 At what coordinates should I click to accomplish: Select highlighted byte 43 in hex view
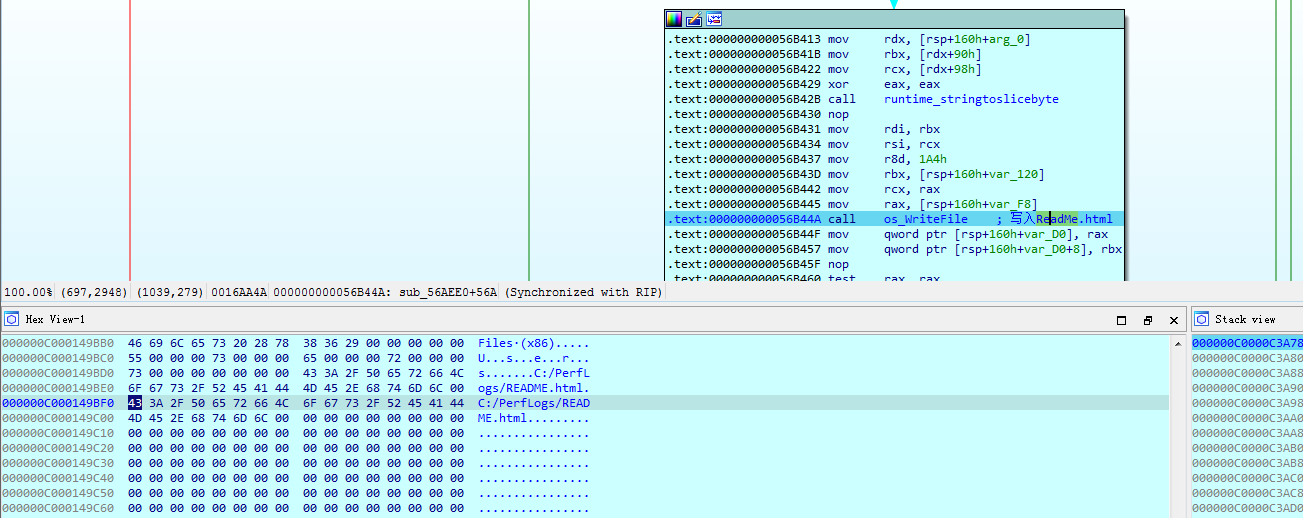coord(135,402)
